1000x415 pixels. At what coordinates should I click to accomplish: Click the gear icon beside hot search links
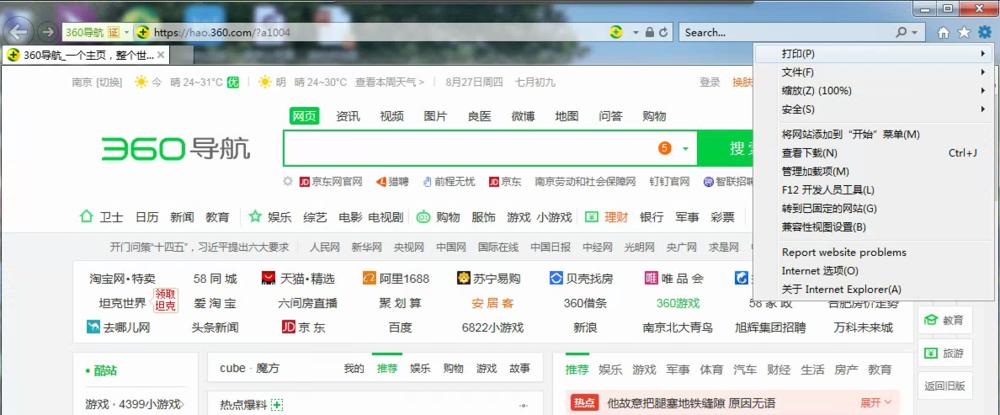pos(288,182)
